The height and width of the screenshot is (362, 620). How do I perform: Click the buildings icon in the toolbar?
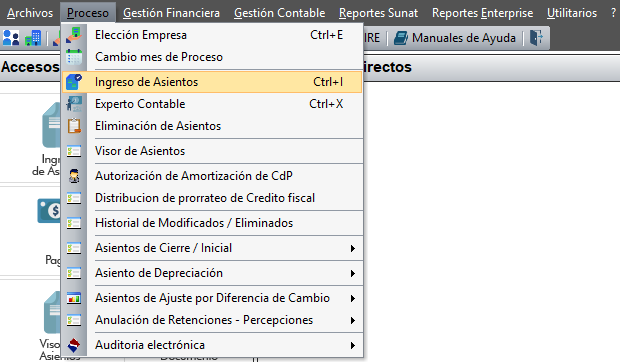(x=33, y=38)
